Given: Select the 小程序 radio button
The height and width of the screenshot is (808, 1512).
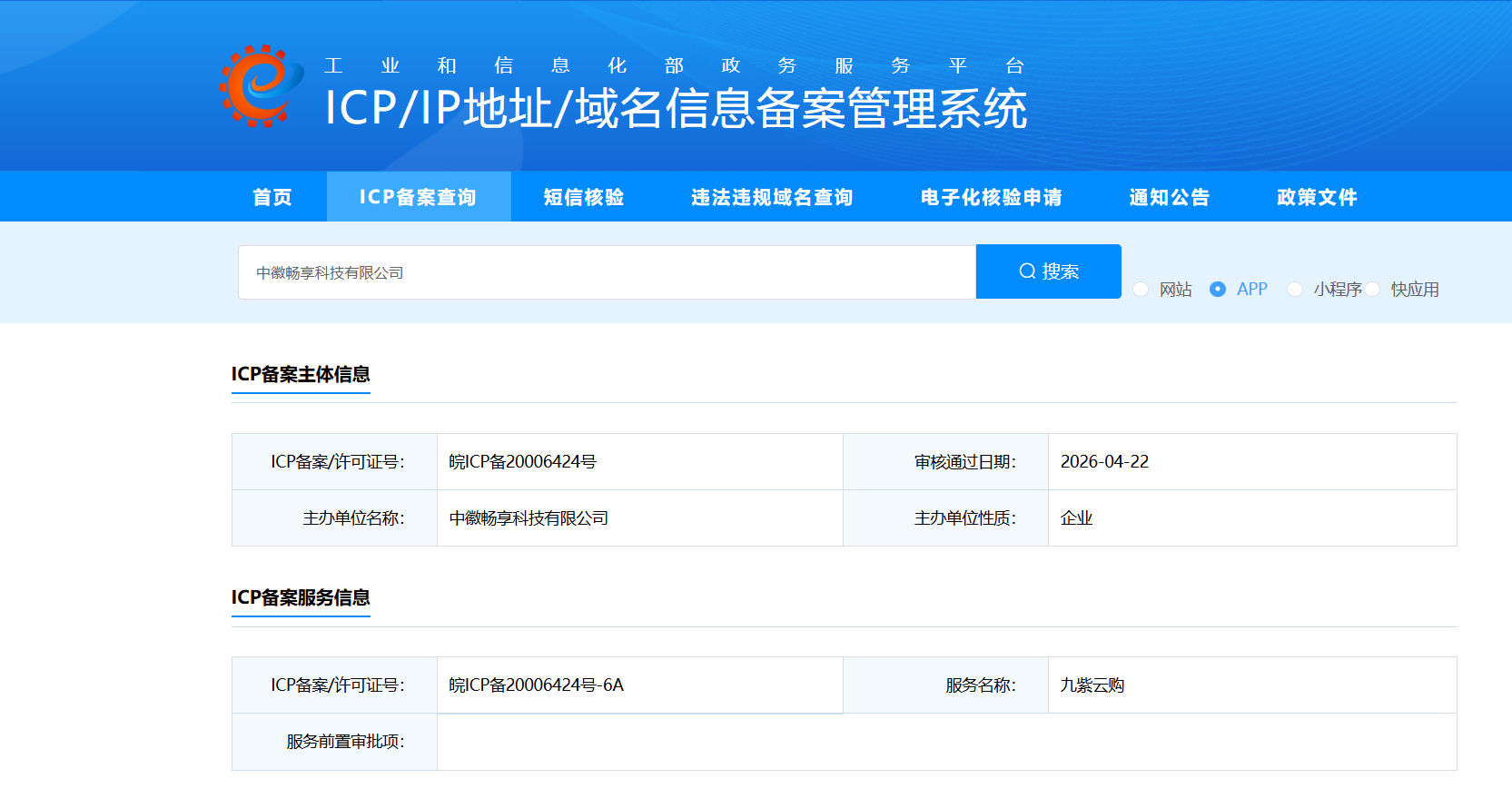Looking at the screenshot, I should click(x=1295, y=289).
